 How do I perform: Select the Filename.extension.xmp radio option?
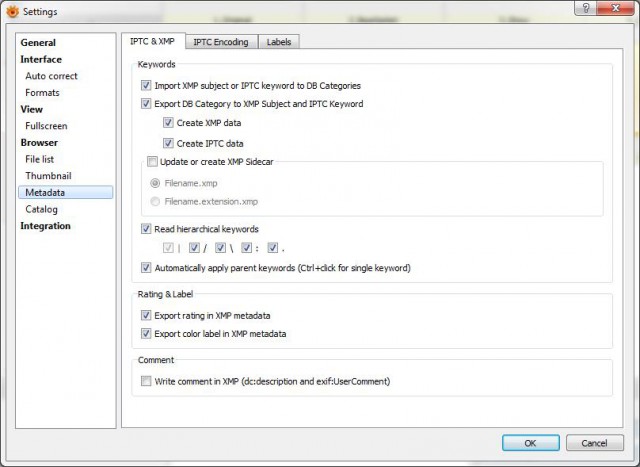point(155,201)
